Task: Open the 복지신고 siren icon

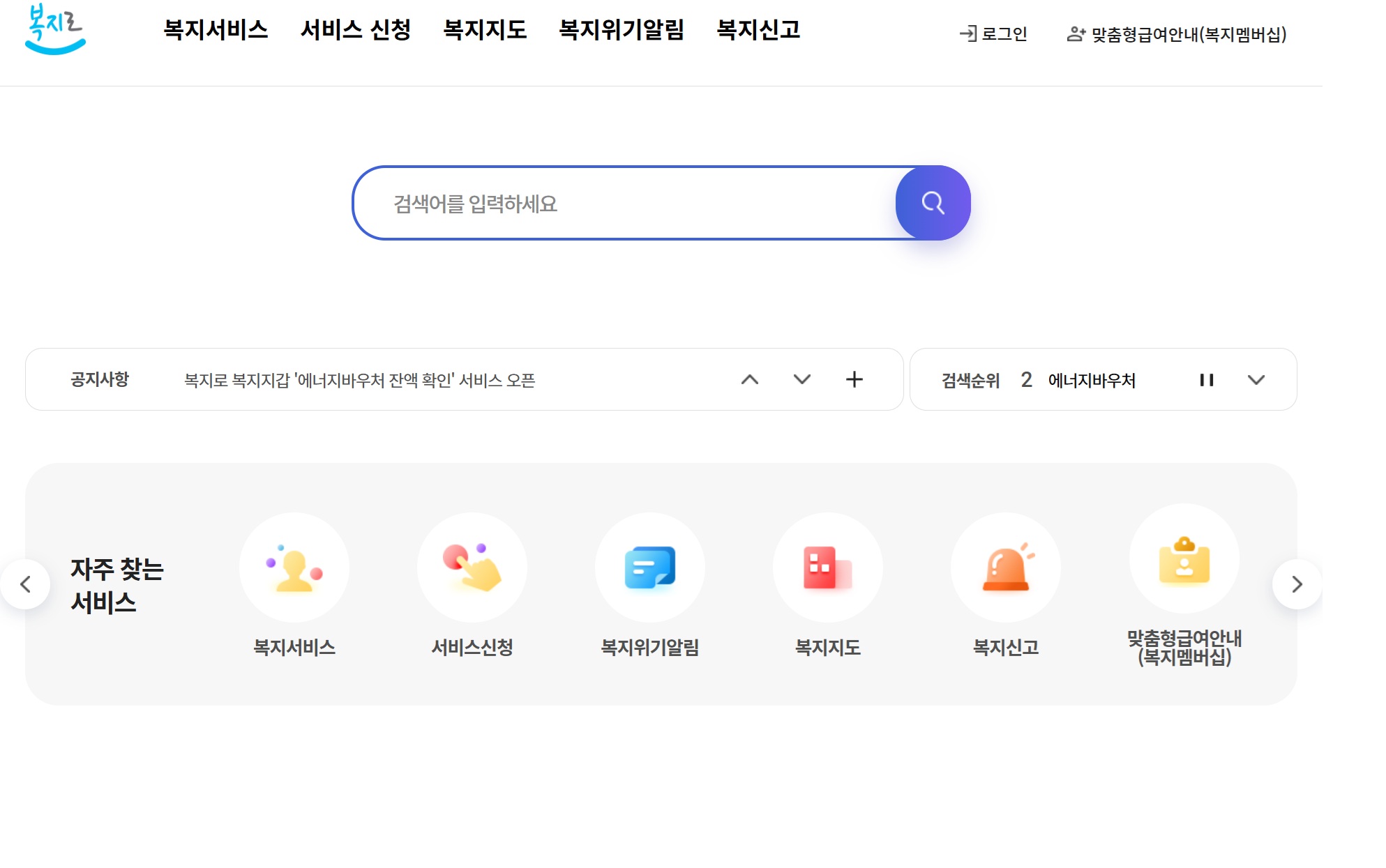Action: point(1006,568)
